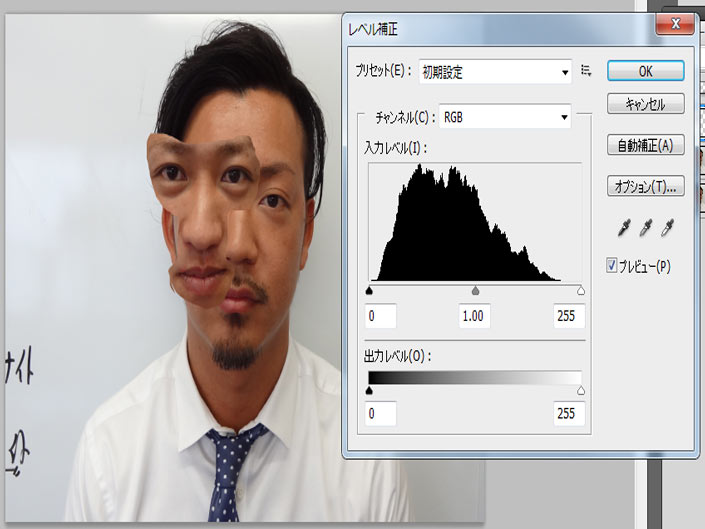Click the output black level slider handle
The image size is (705, 529).
pos(369,390)
